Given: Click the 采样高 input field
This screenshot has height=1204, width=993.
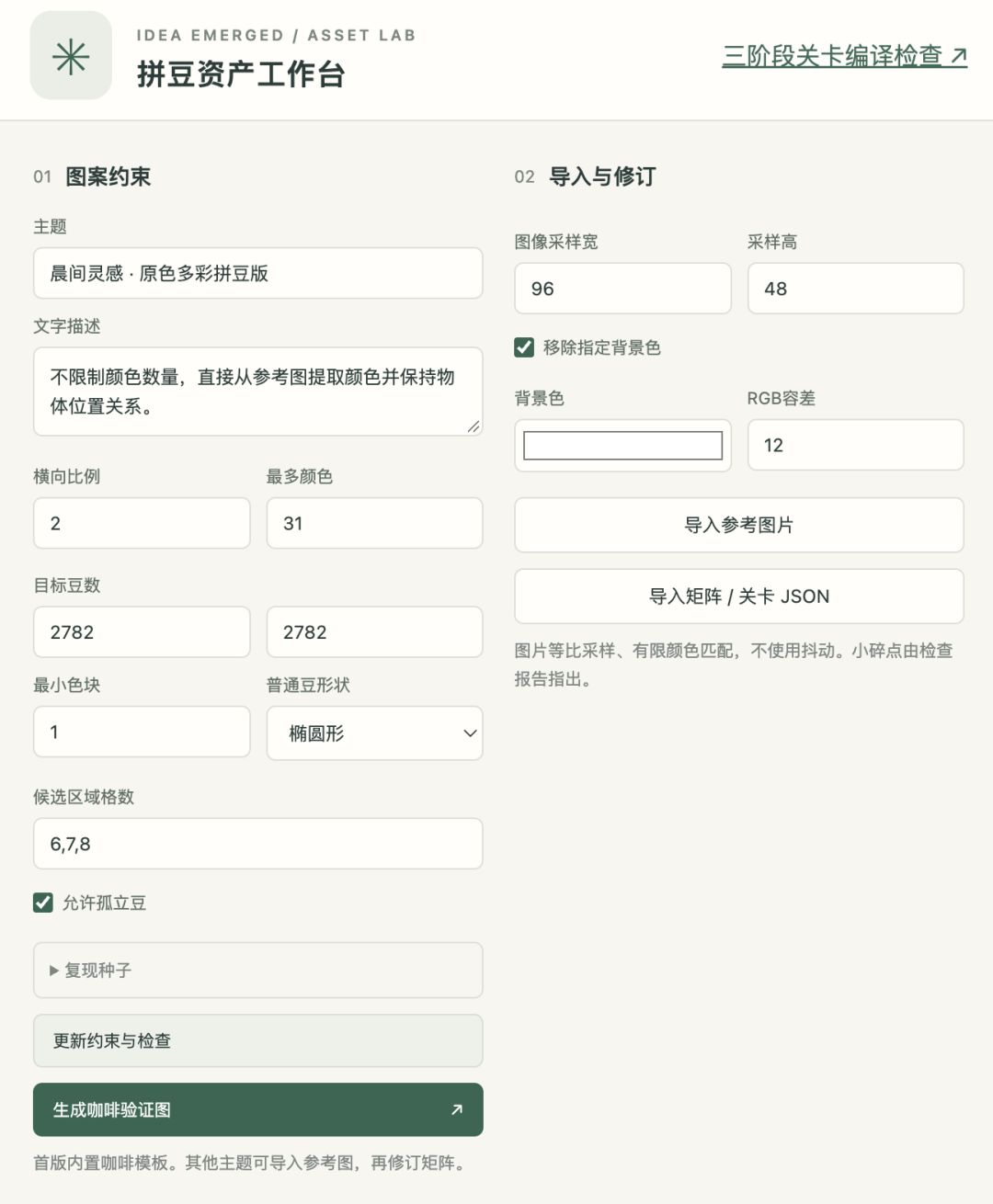Looking at the screenshot, I should (x=856, y=289).
